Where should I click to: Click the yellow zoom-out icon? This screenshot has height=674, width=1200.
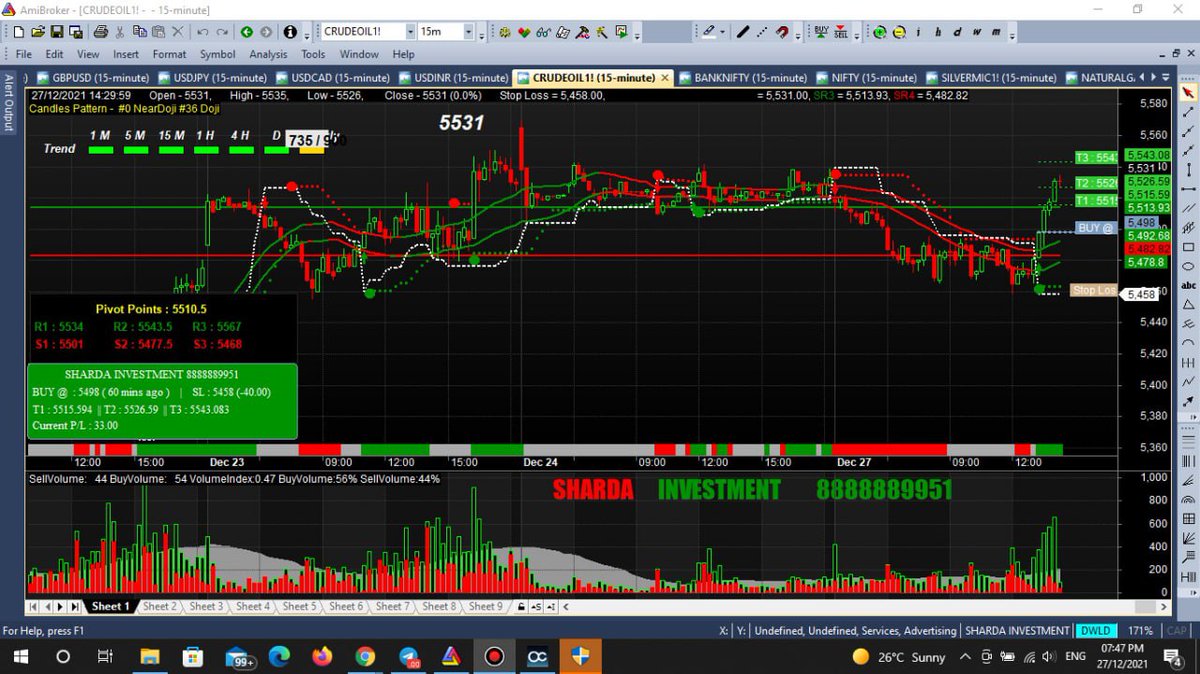coord(899,32)
